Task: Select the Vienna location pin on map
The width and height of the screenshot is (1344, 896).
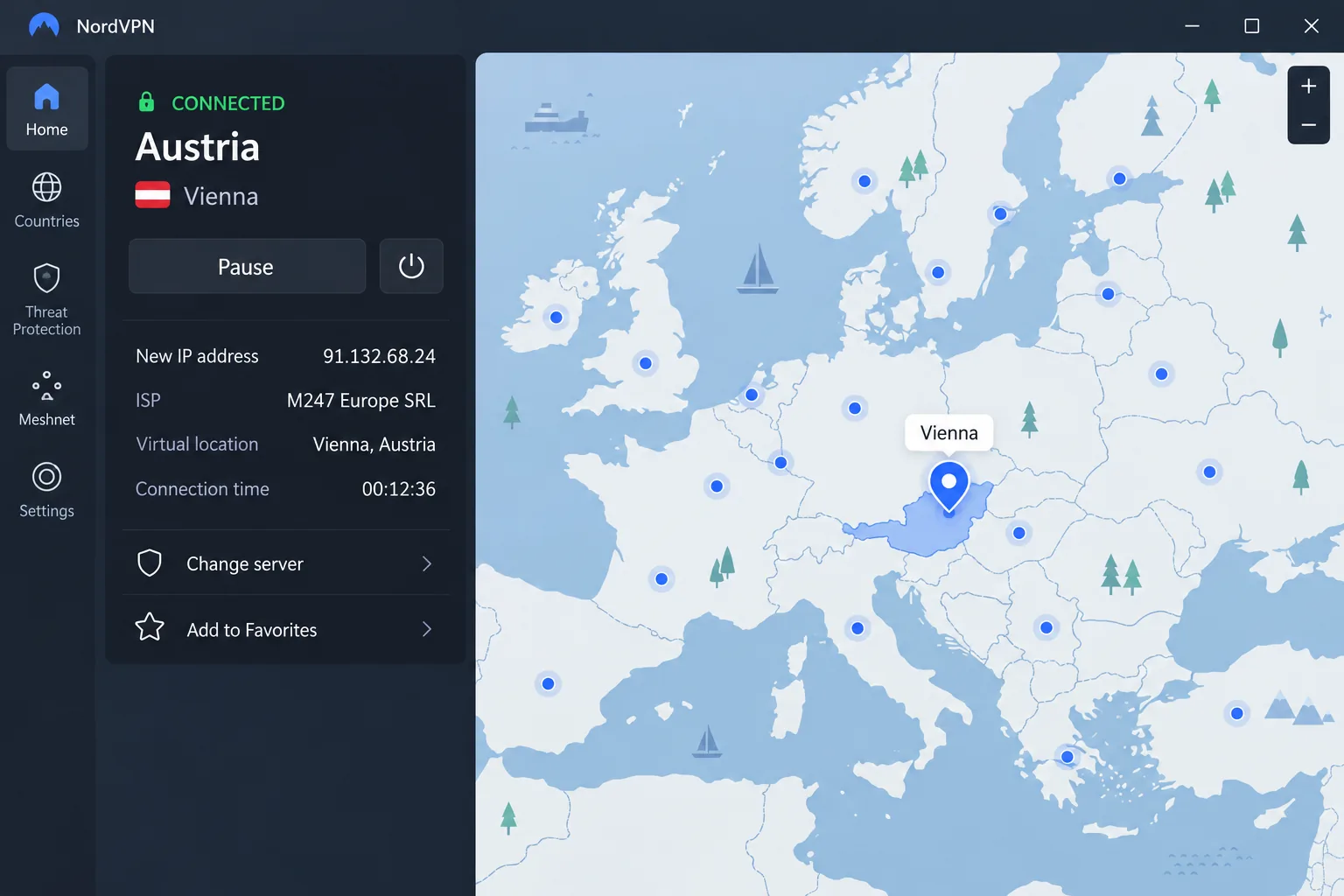Action: (948, 486)
